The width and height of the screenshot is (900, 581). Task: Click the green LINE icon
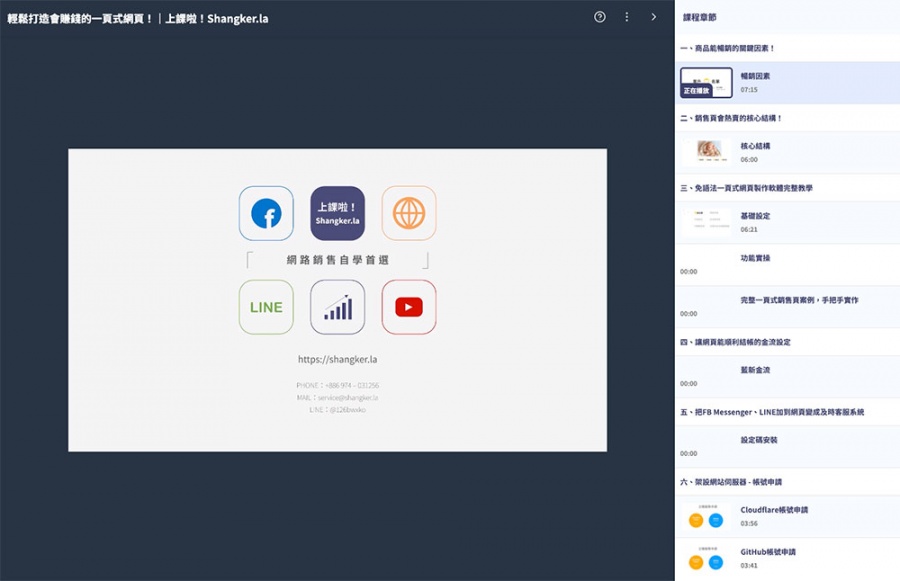(266, 307)
